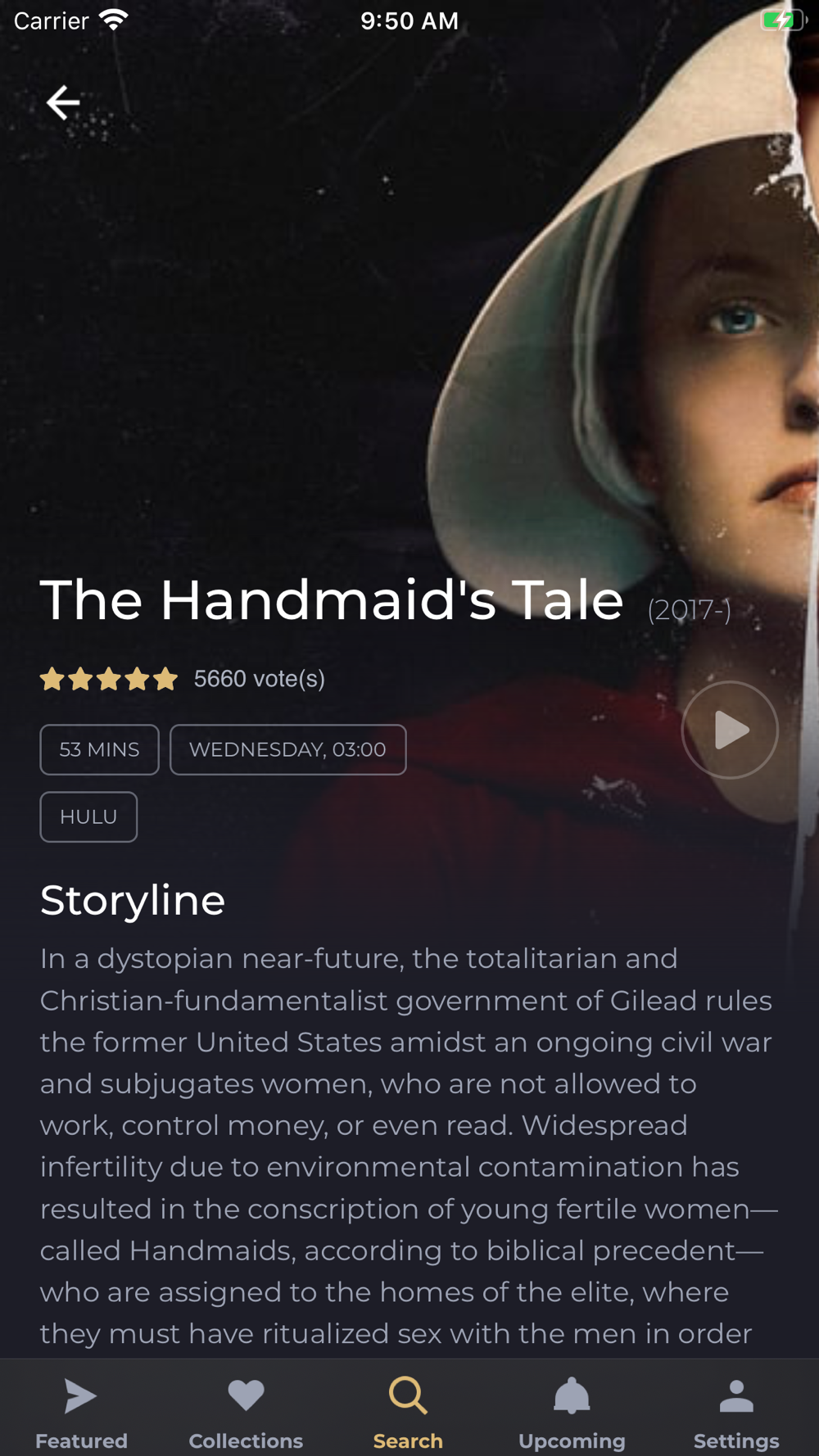Screen dimensions: 819x1456
Task: Tap the battery charging icon
Action: [785, 20]
